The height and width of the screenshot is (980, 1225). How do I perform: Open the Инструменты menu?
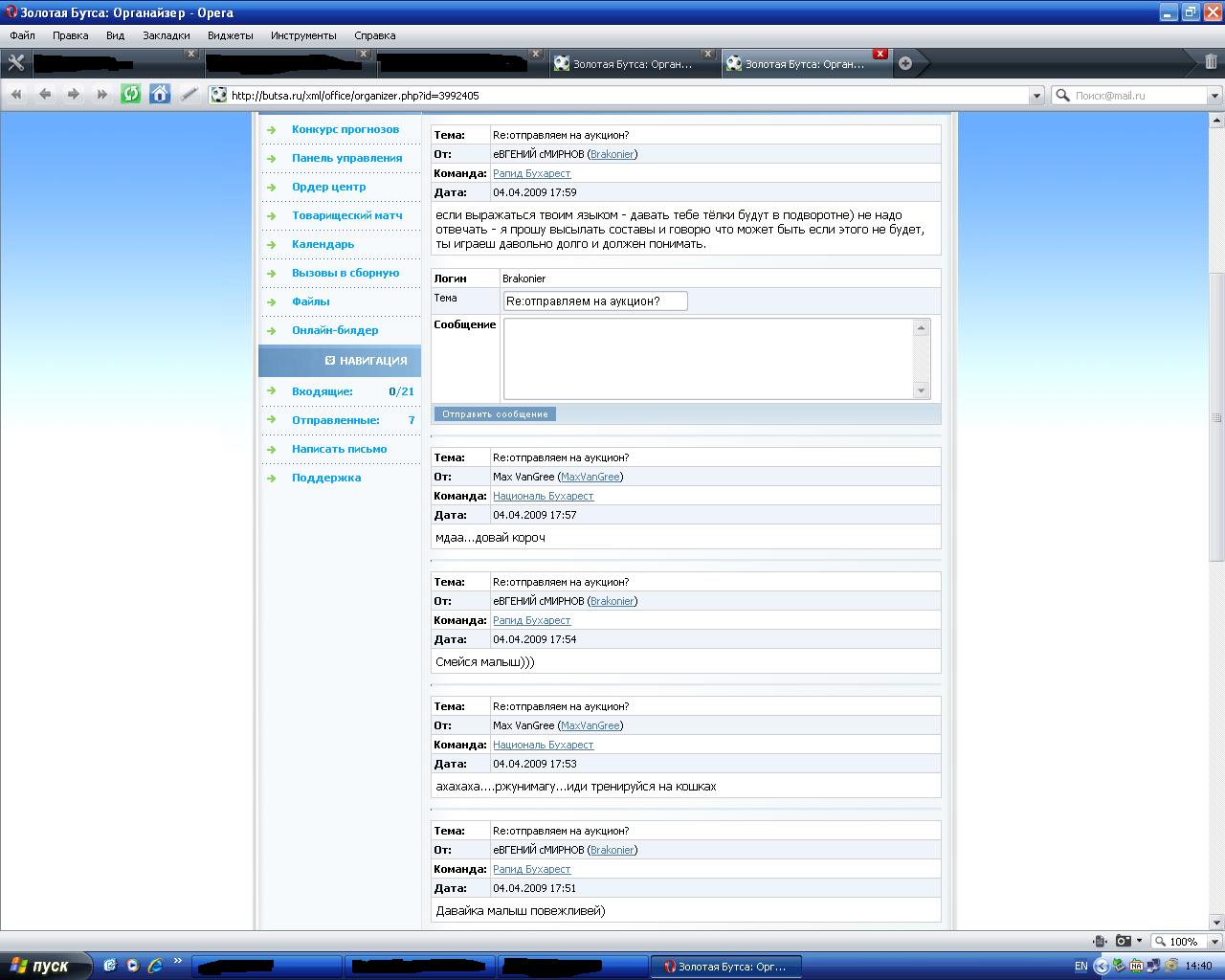click(x=303, y=35)
